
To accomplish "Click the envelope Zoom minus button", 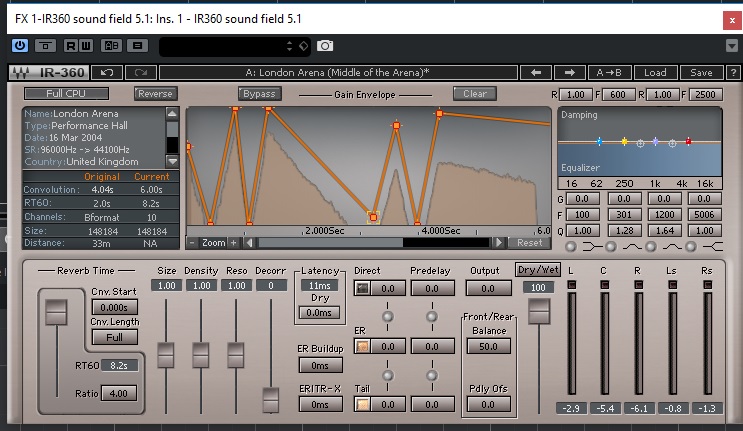I will [x=192, y=243].
